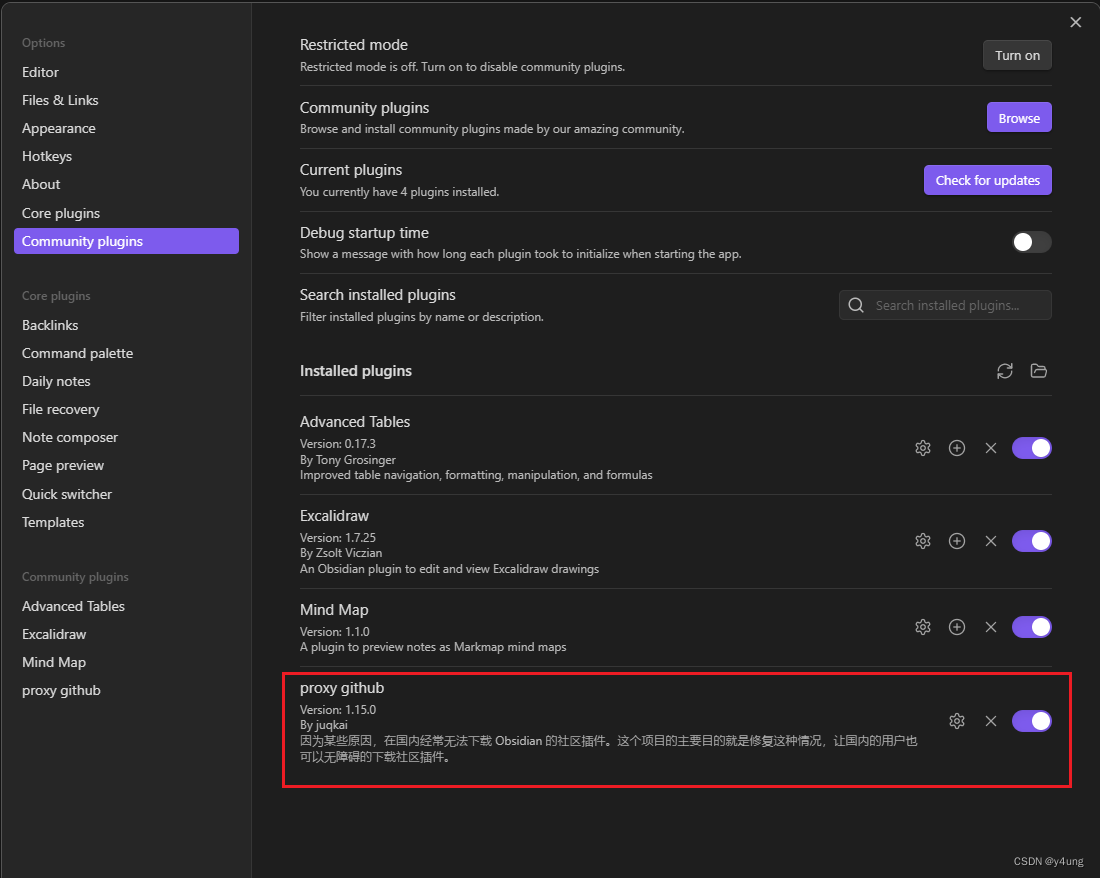Viewport: 1100px width, 878px height.
Task: Add hotkey for Mind Map plugin
Action: (x=957, y=627)
